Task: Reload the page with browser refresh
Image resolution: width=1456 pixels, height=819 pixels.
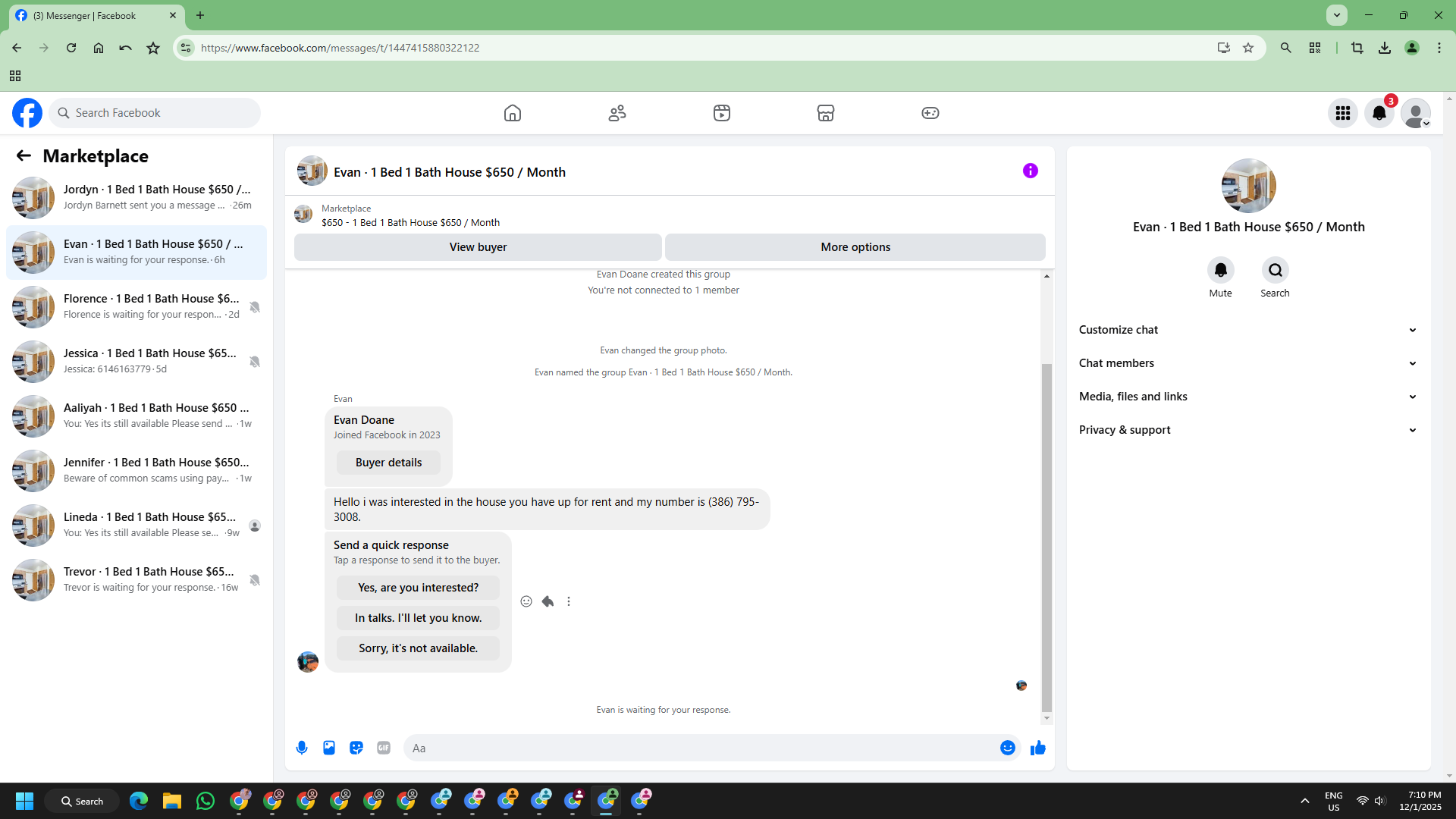Action: click(71, 48)
